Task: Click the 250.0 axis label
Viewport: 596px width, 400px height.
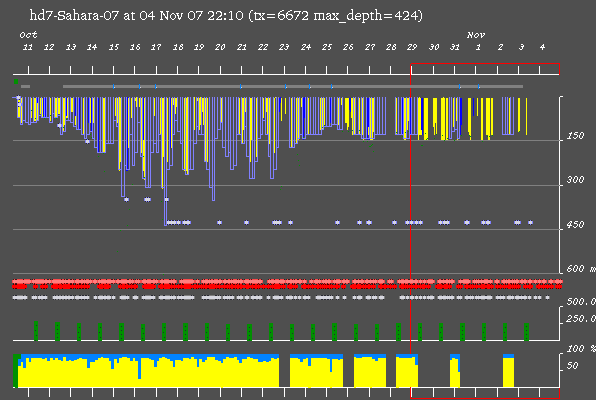Action: click(581, 319)
